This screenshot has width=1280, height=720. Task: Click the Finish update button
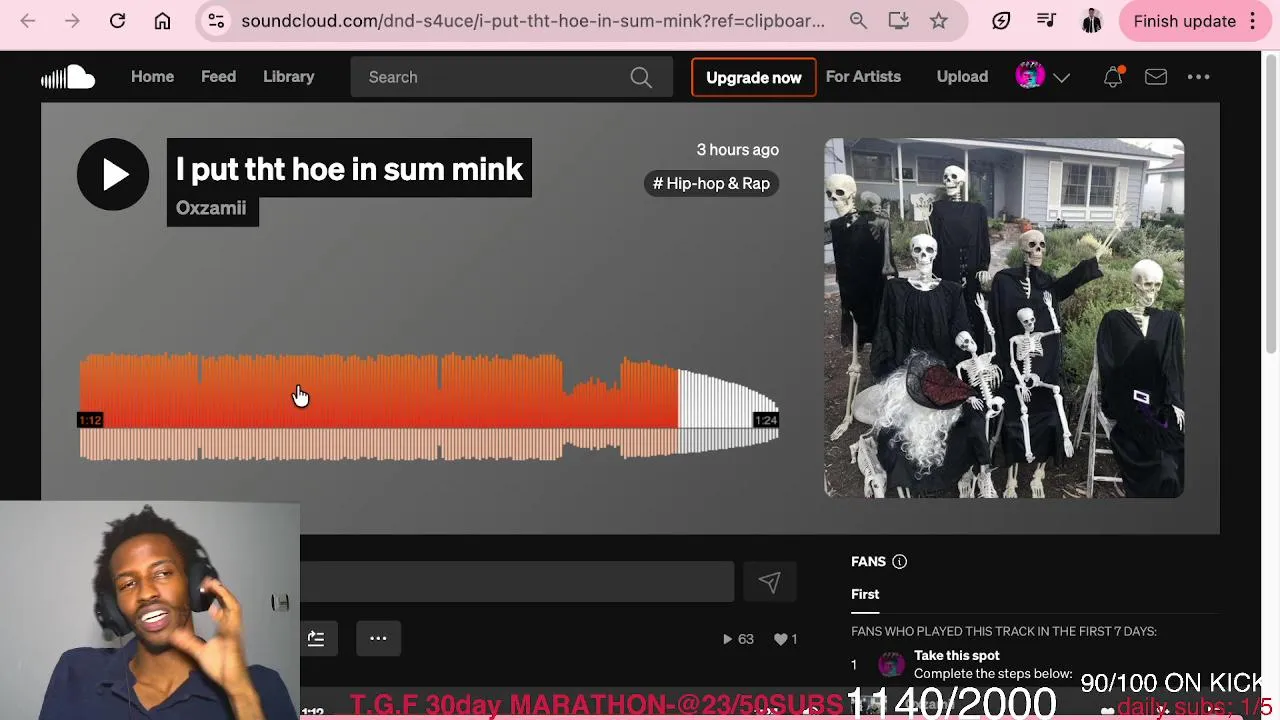pyautogui.click(x=1185, y=21)
